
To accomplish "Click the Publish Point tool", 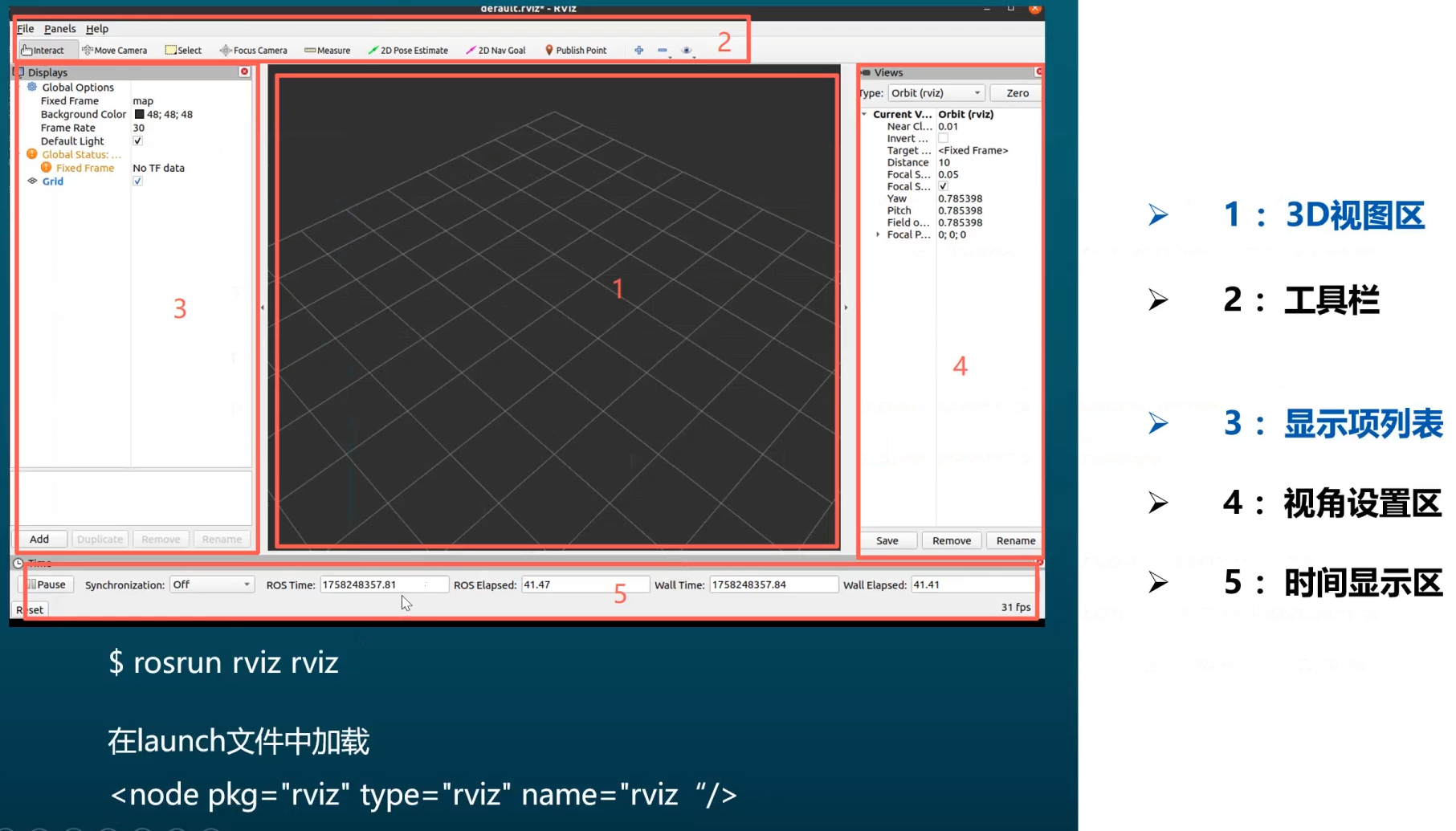I will [575, 50].
